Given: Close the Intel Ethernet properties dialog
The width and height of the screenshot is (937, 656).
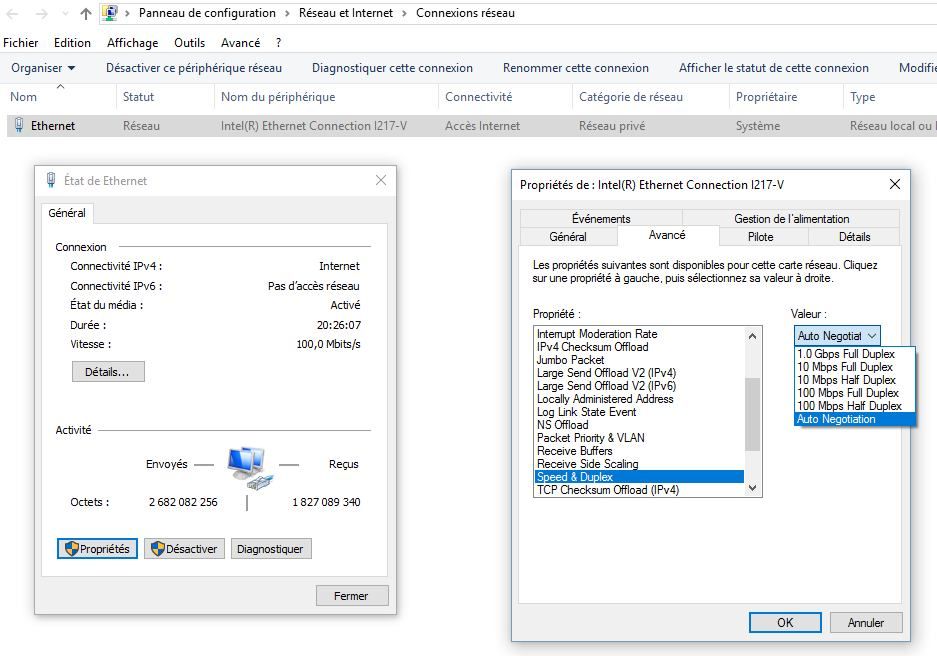Looking at the screenshot, I should coord(894,184).
